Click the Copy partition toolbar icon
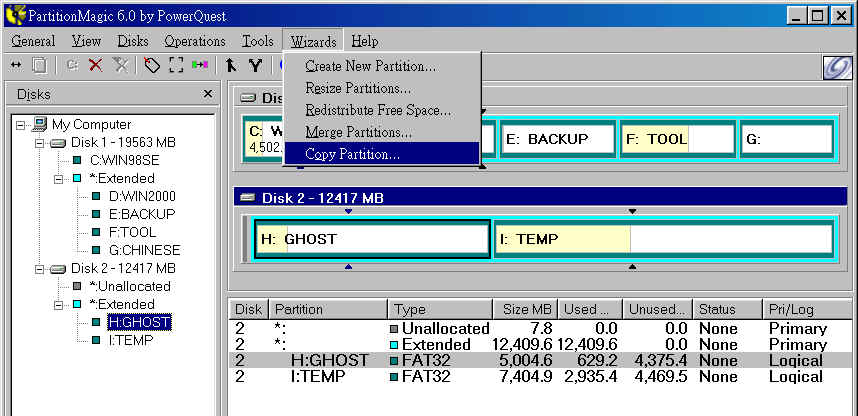This screenshot has height=416, width=858. tap(39, 65)
